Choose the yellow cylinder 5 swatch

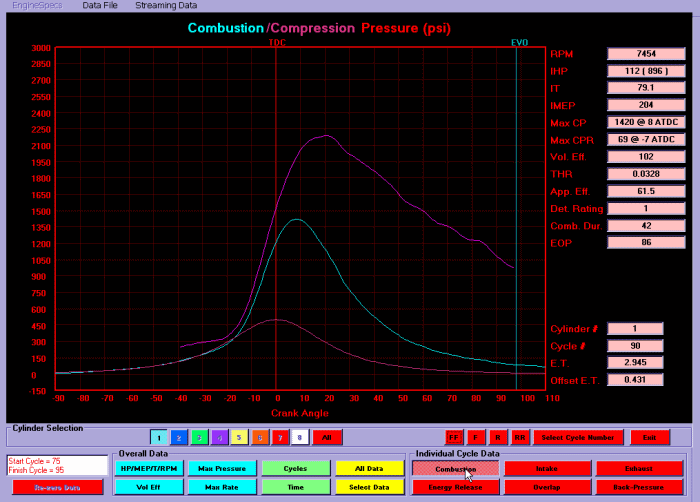238,437
